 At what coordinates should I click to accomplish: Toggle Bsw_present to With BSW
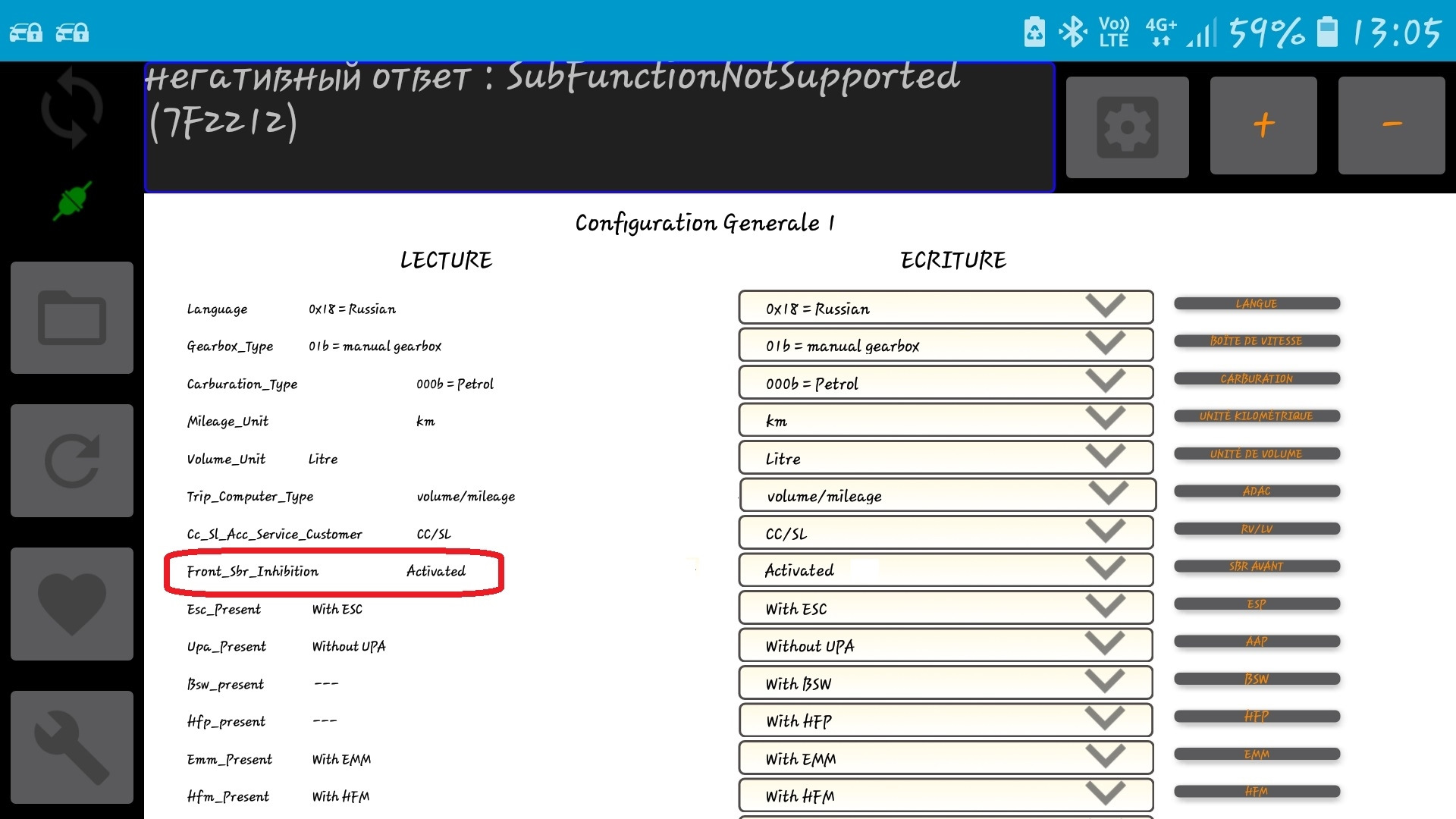pos(943,683)
